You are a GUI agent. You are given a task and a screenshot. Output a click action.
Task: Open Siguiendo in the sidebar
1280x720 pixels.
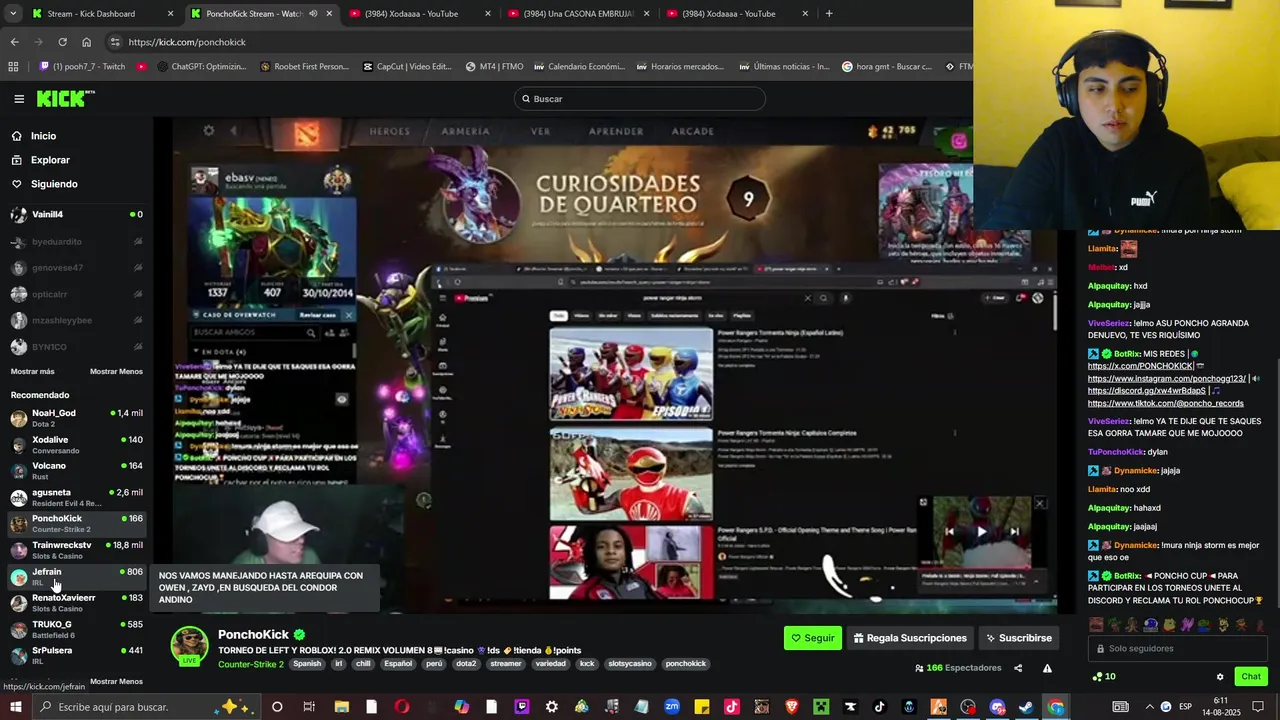tap(54, 184)
